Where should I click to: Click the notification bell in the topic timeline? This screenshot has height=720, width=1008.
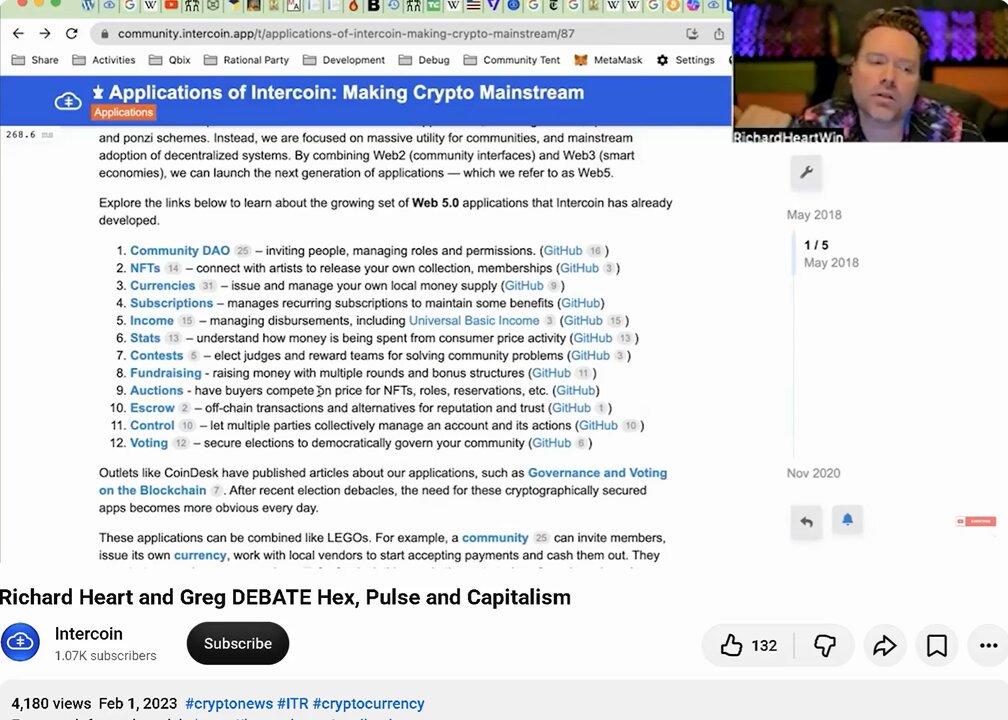pyautogui.click(x=847, y=519)
